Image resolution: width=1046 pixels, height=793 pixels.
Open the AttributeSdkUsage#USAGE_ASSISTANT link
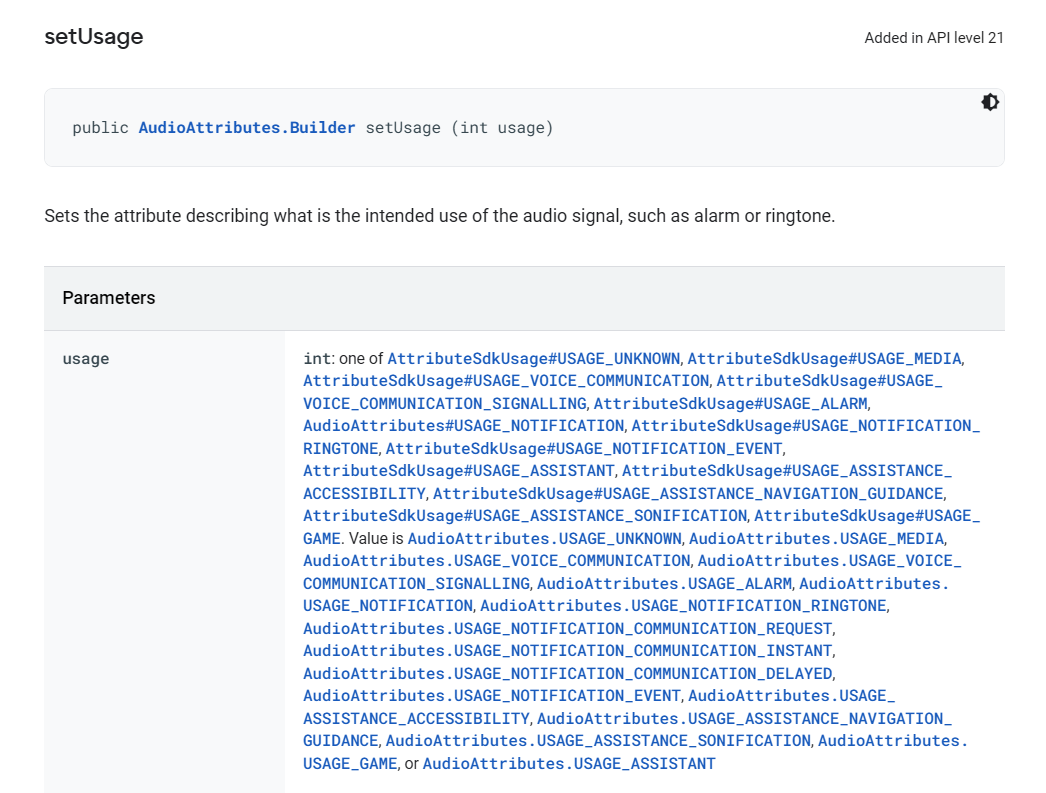(459, 471)
